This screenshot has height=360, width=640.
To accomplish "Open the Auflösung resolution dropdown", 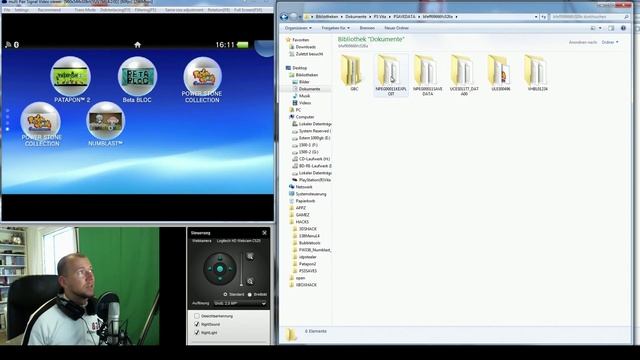I will 240,303.
